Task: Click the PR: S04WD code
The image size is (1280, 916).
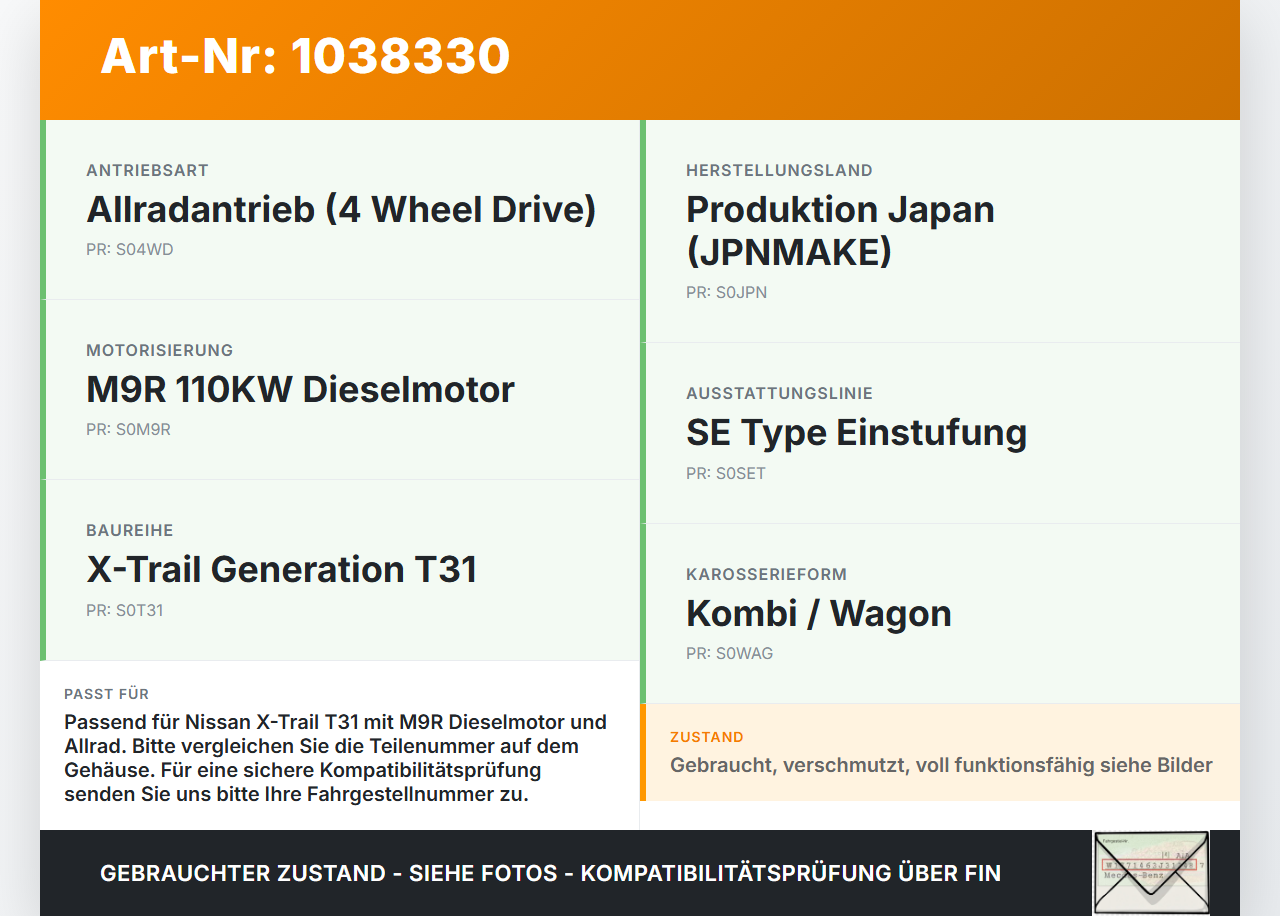Action: pos(130,249)
